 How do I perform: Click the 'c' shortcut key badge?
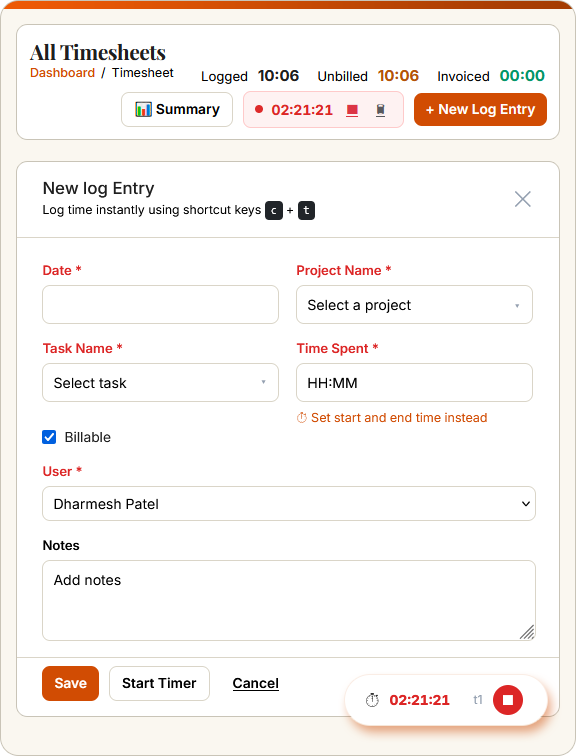click(274, 211)
